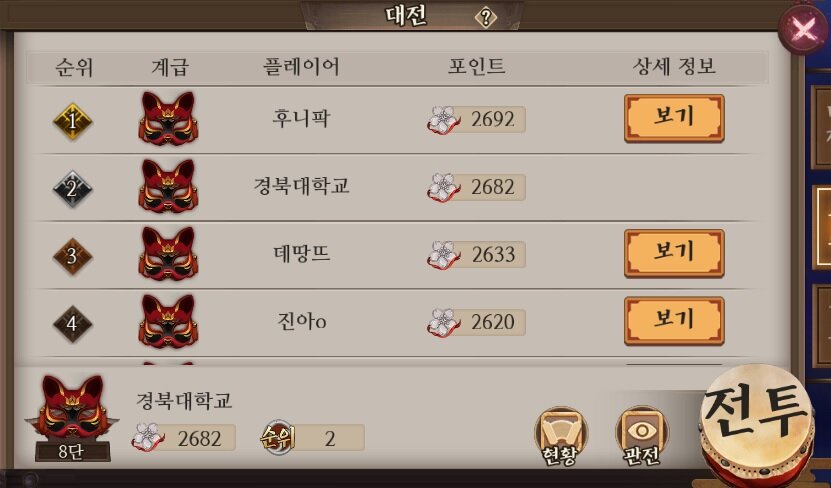Click 보기 button in 데땅뜨 row
Screen dimensions: 831x488
674,253
